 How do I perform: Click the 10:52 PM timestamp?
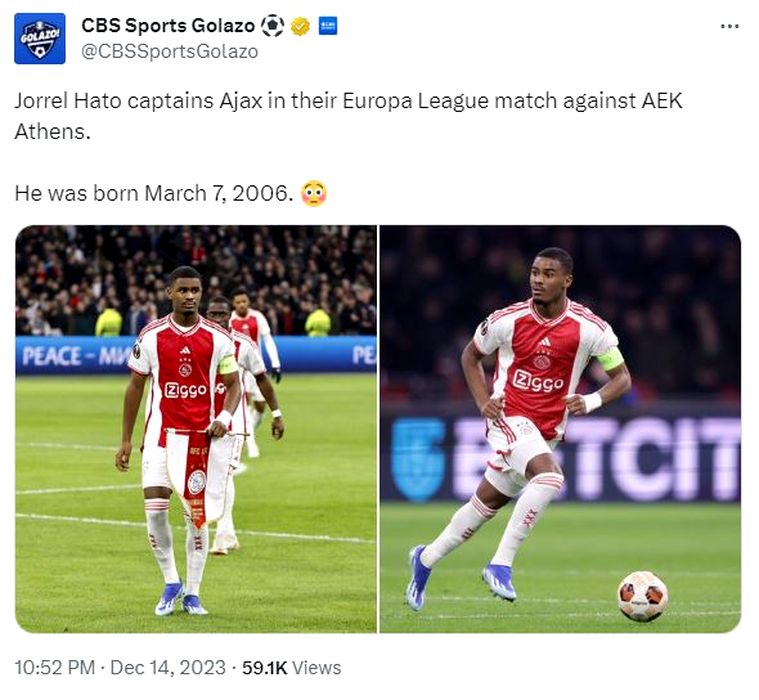56,668
